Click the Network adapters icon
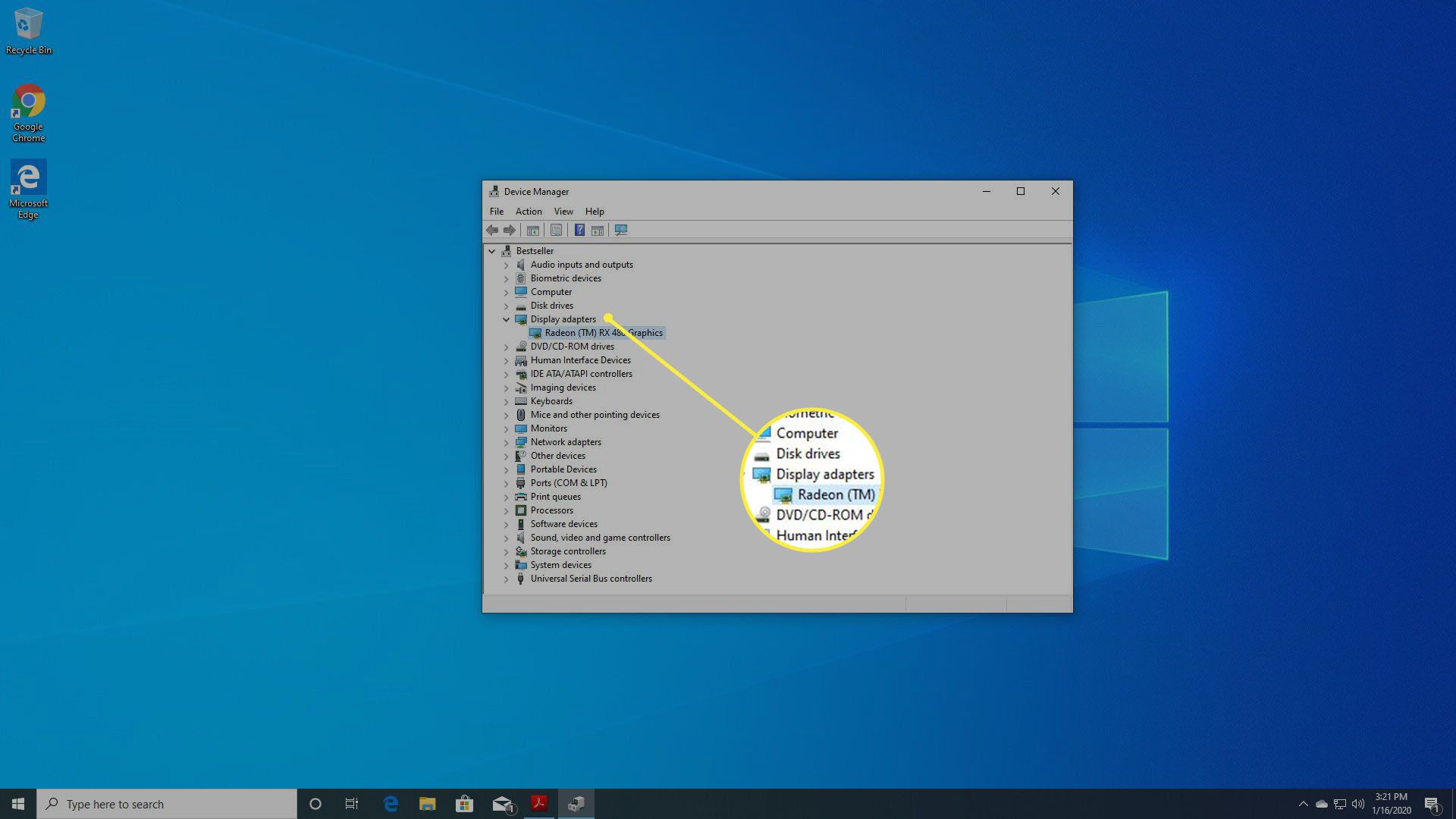This screenshot has height=819, width=1456. 521,442
